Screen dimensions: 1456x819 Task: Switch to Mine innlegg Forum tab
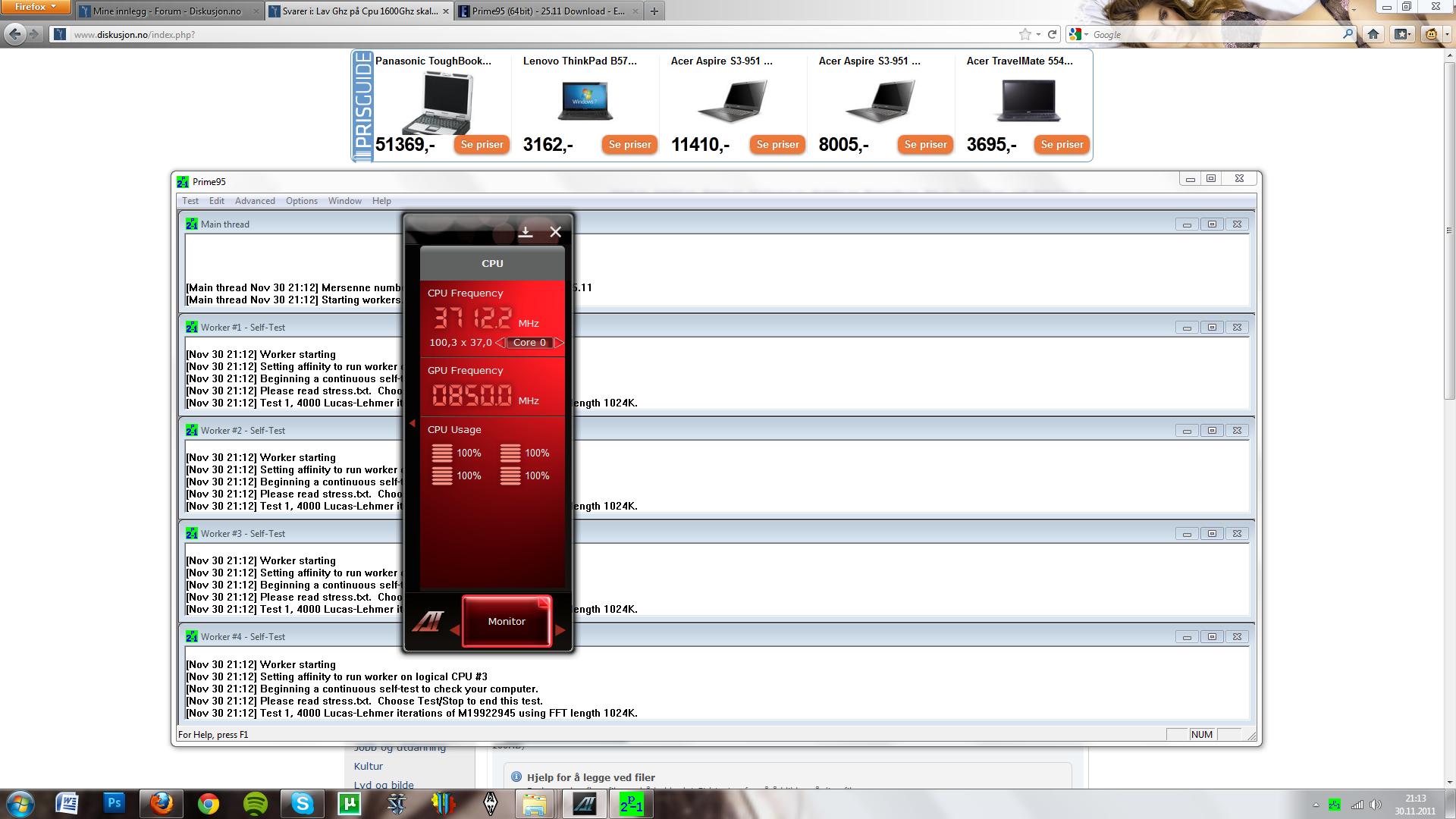point(167,11)
